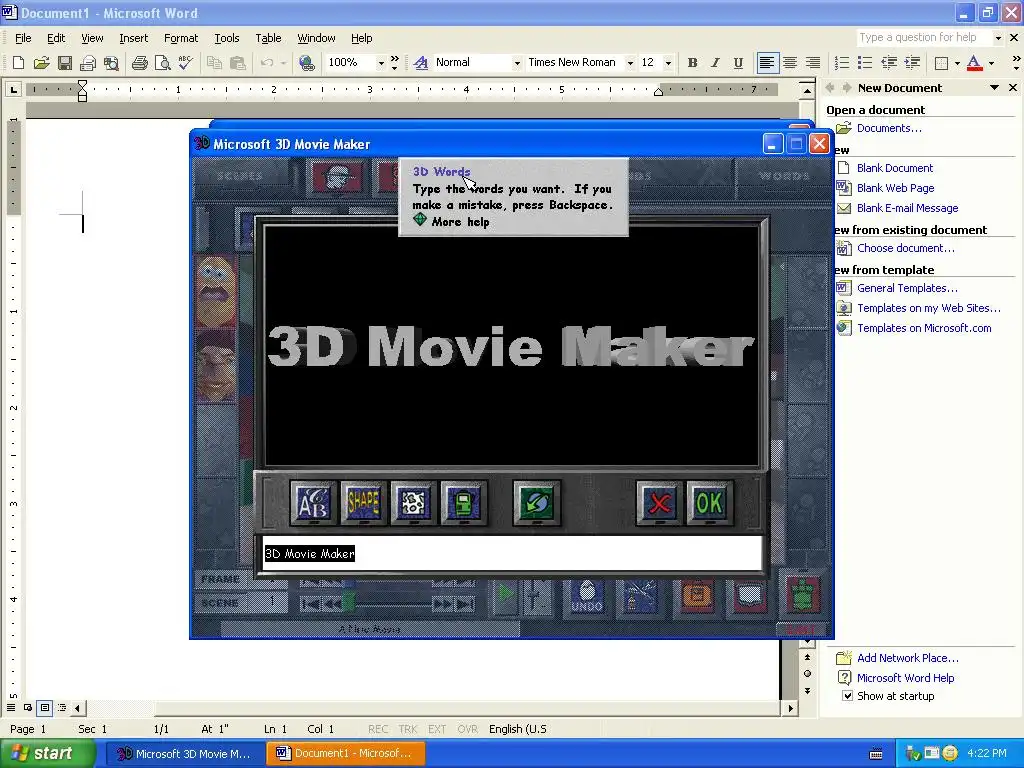Open the Insert menu
This screenshot has height=768, width=1024.
coord(133,38)
